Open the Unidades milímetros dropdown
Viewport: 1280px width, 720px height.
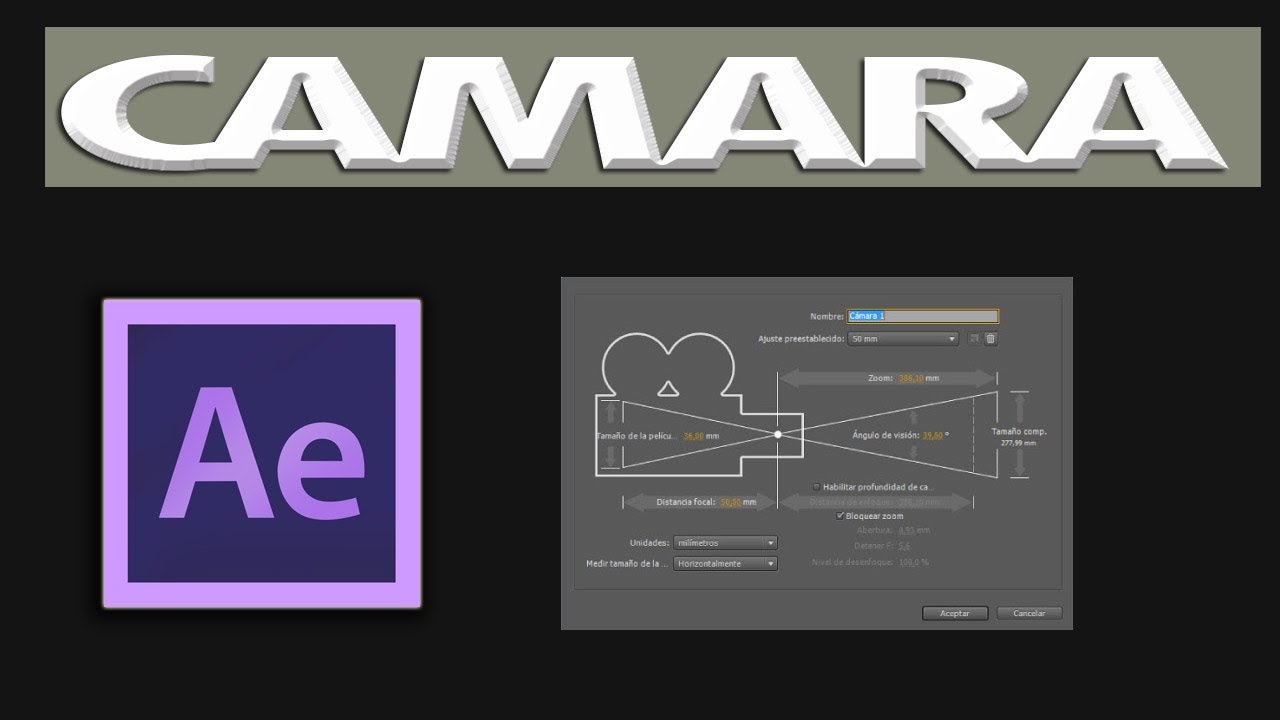coord(726,543)
